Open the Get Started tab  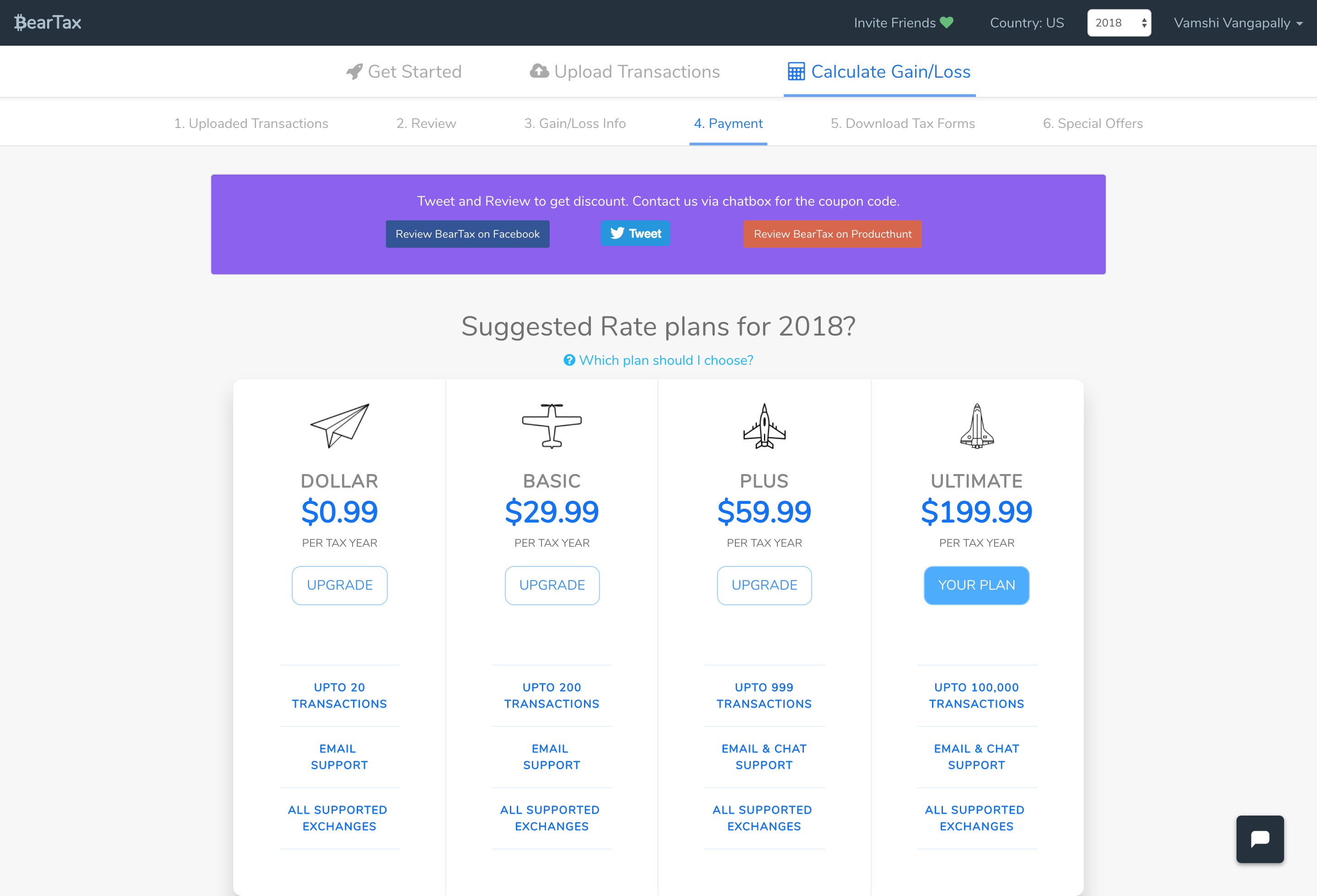point(404,71)
